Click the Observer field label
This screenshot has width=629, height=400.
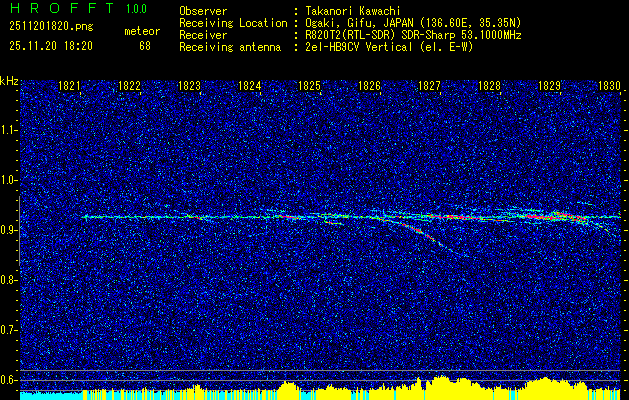[203, 11]
